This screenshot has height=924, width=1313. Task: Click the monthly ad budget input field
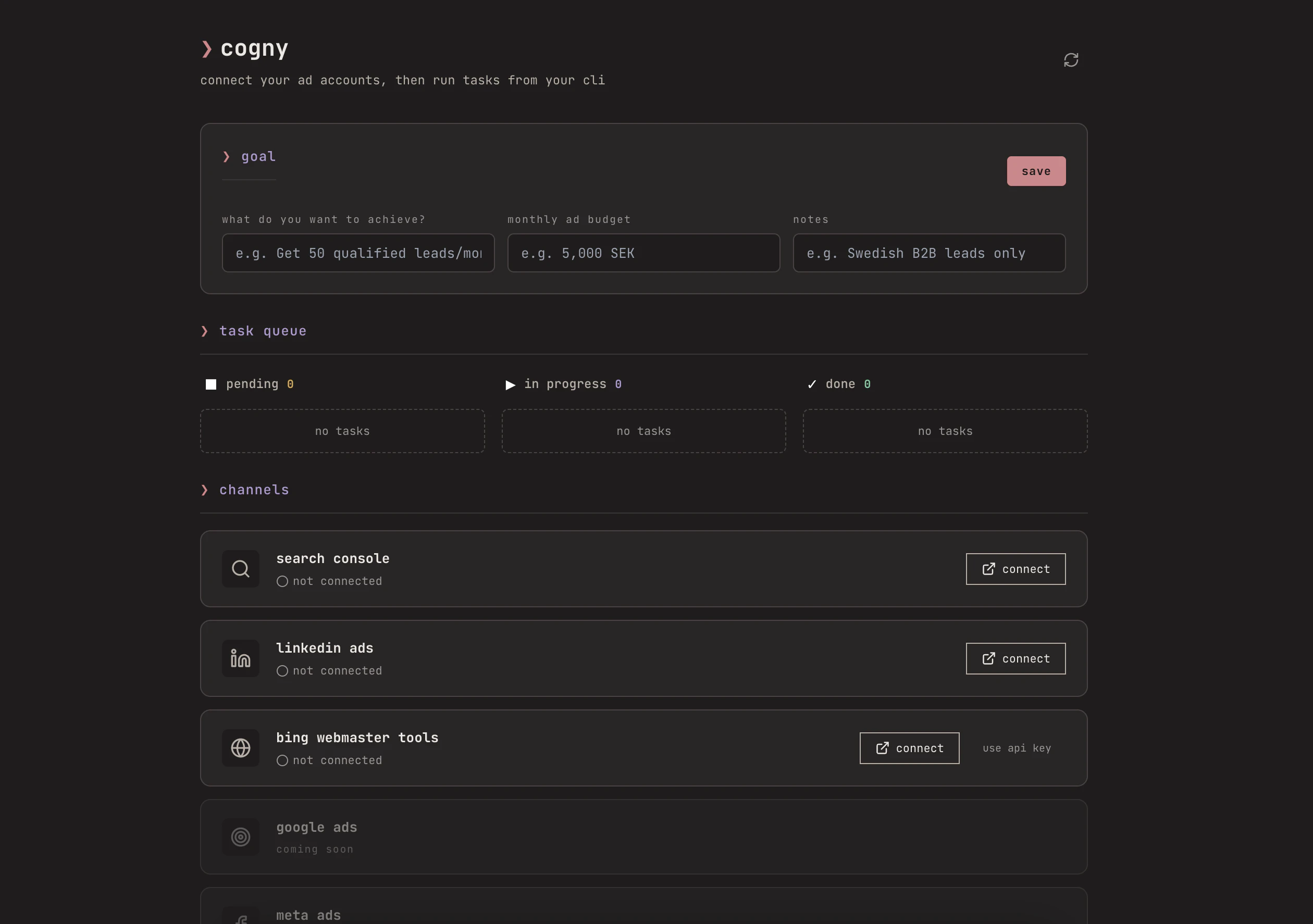[x=643, y=253]
